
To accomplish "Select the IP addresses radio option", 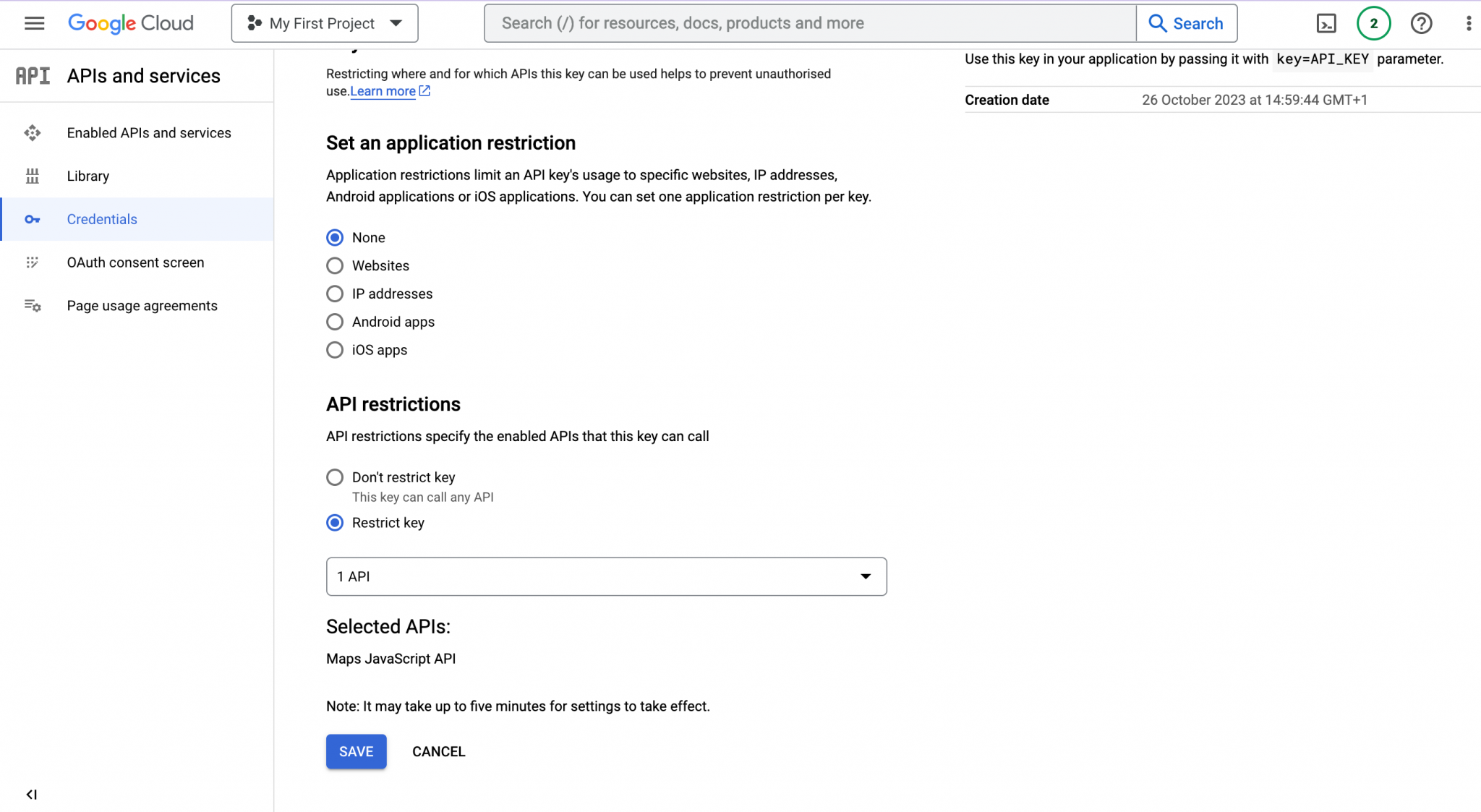I will [x=335, y=294].
